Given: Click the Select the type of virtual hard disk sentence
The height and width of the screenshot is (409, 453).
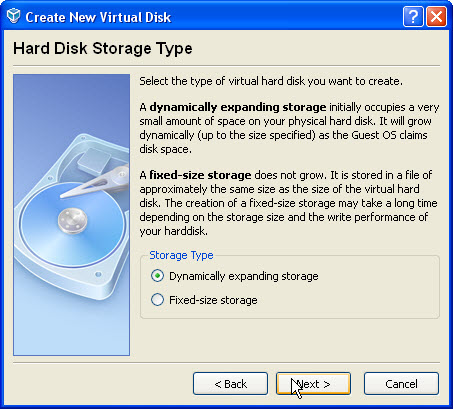Looking at the screenshot, I should pyautogui.click(x=271, y=81).
